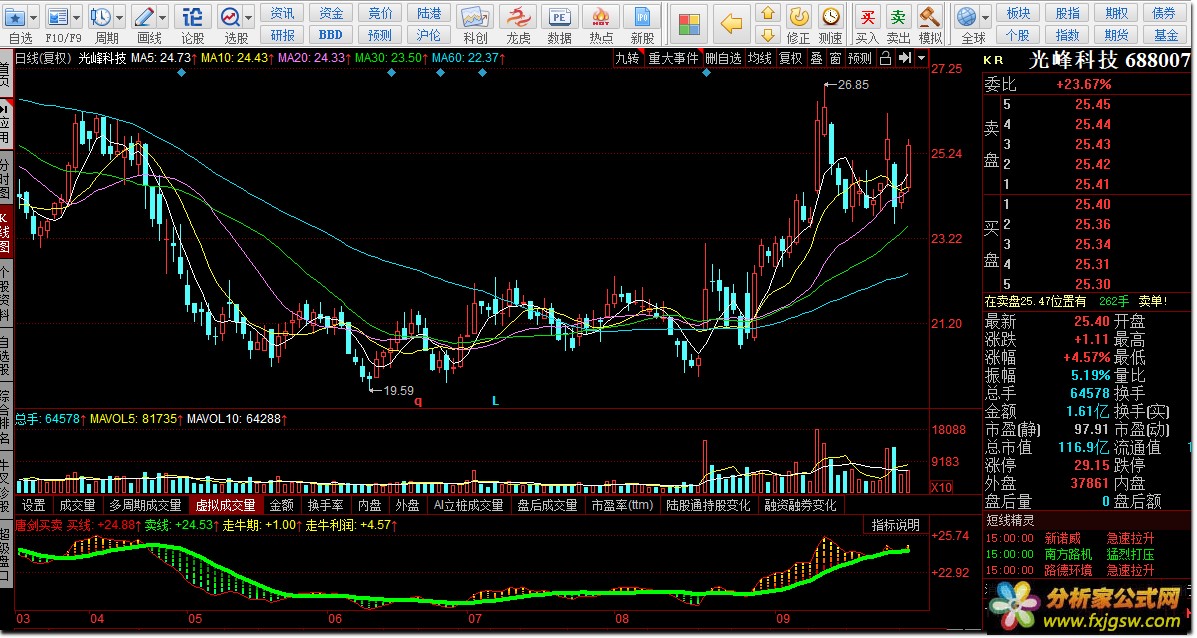This screenshot has width=1197, height=638.
Task: Open the 新股 IPO icon
Action: (642, 17)
